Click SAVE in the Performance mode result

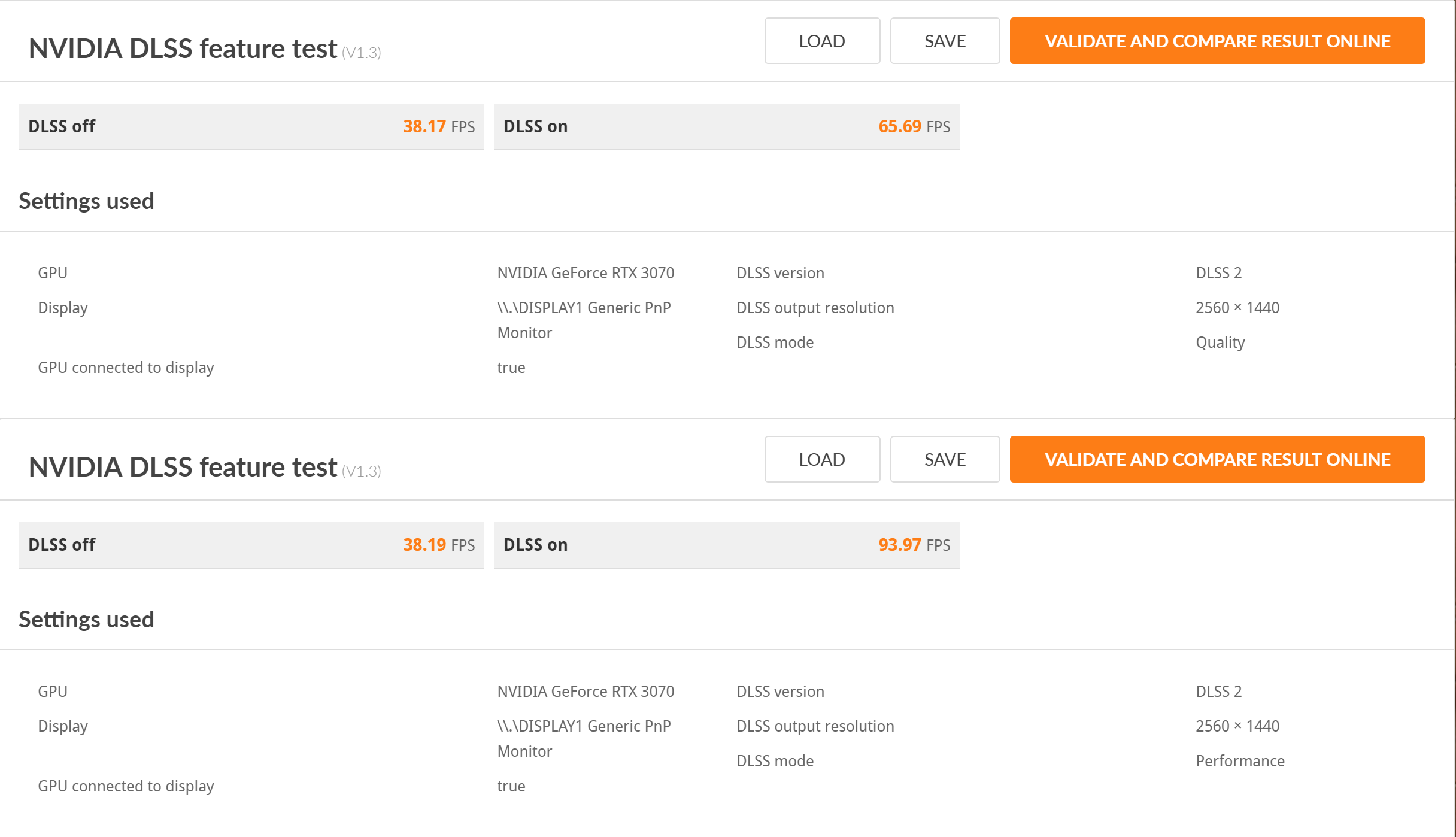945,459
